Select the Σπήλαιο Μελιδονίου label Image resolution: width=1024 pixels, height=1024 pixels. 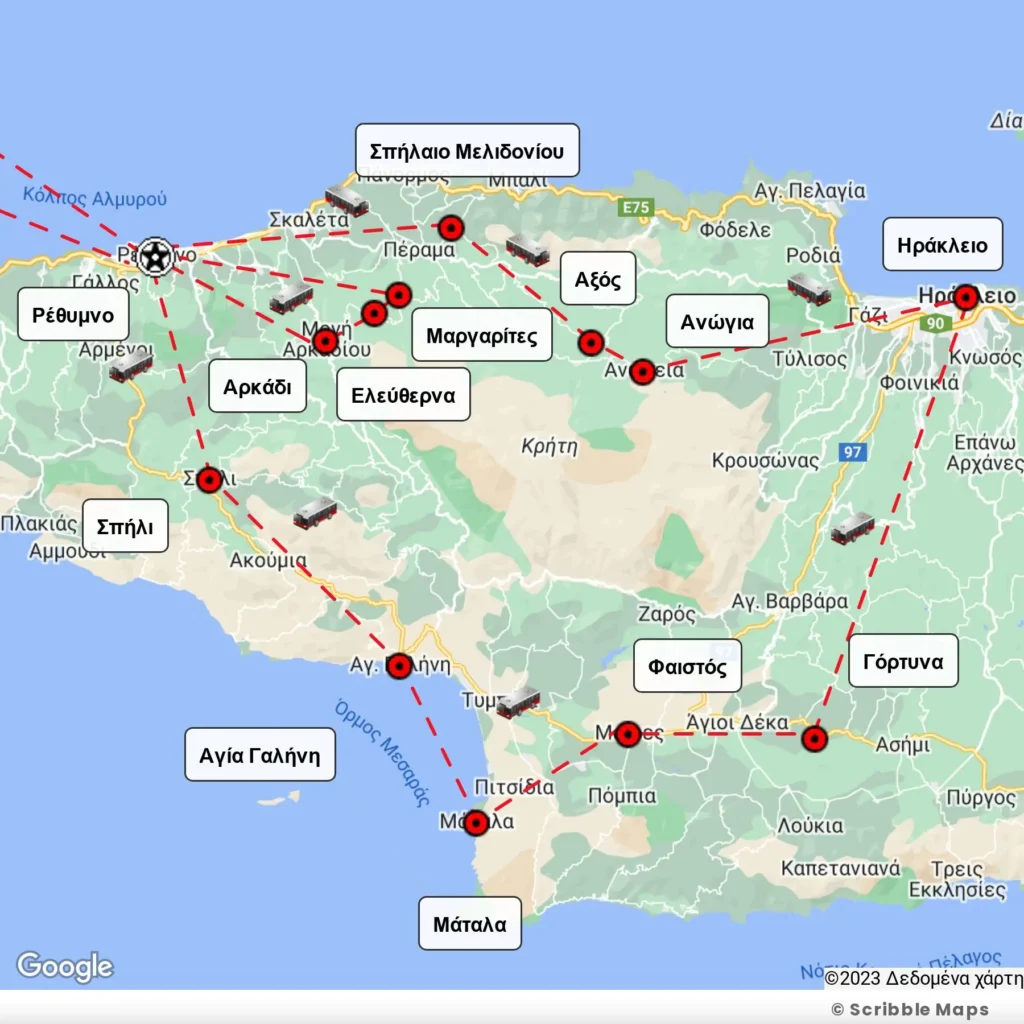tap(467, 151)
